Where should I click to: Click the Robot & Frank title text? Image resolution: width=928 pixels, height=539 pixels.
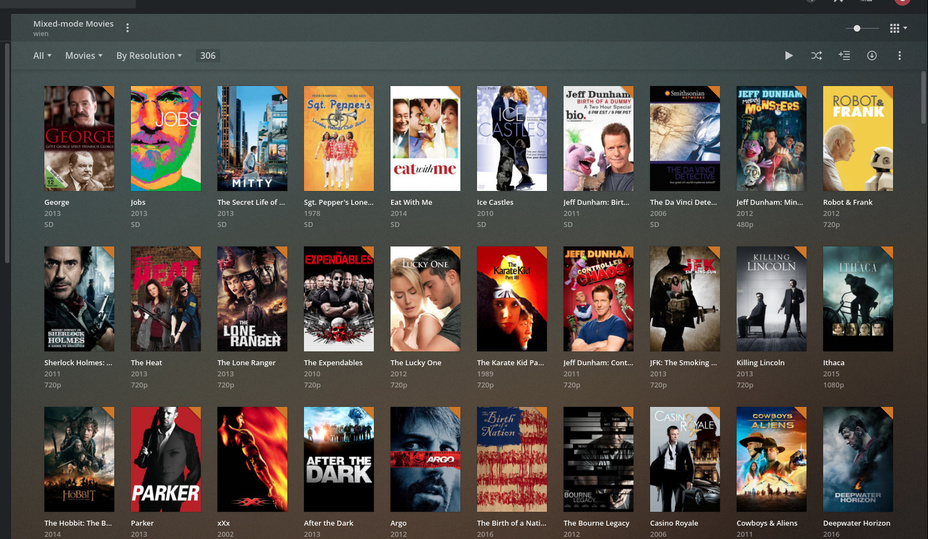pos(848,202)
